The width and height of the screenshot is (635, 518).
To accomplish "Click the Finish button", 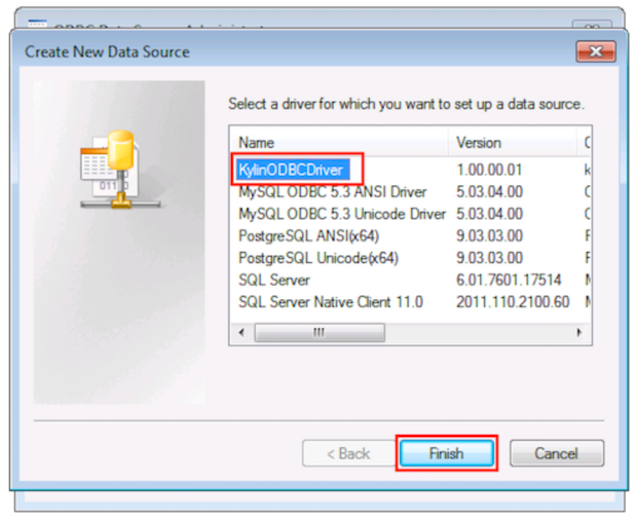I will click(x=446, y=453).
